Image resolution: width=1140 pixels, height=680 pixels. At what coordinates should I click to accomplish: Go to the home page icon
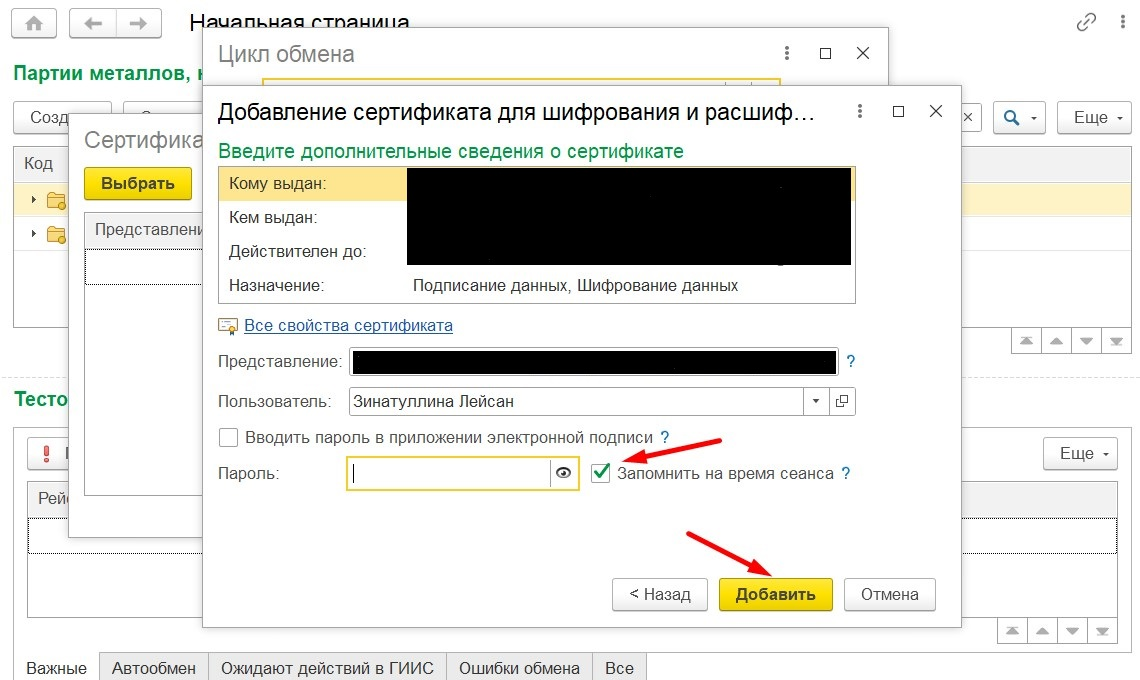tap(34, 23)
